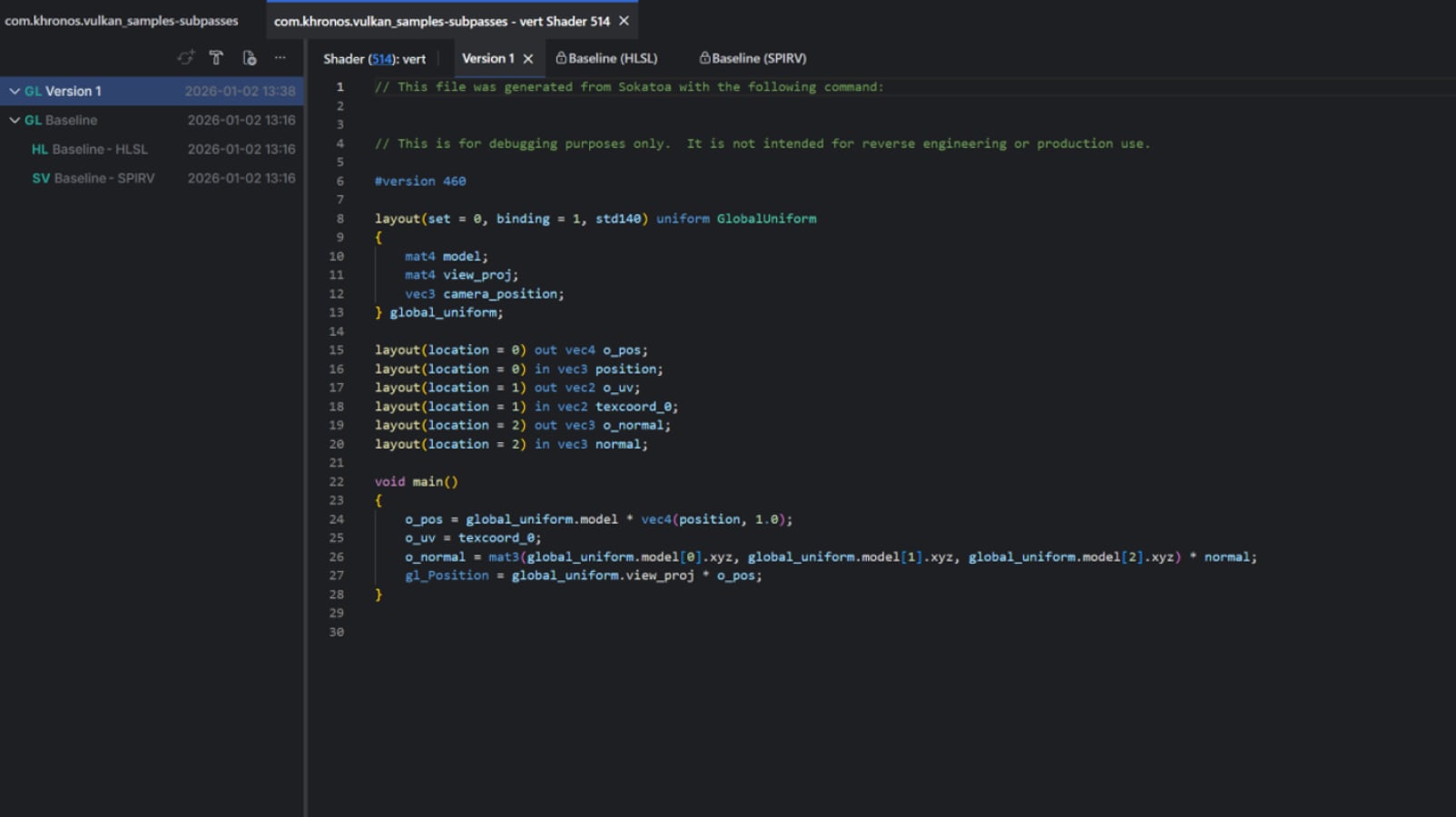Screen dimensions: 1456x817
Task: Click the lock icon on Baseline (SPIRV) tab
Action: click(704, 58)
